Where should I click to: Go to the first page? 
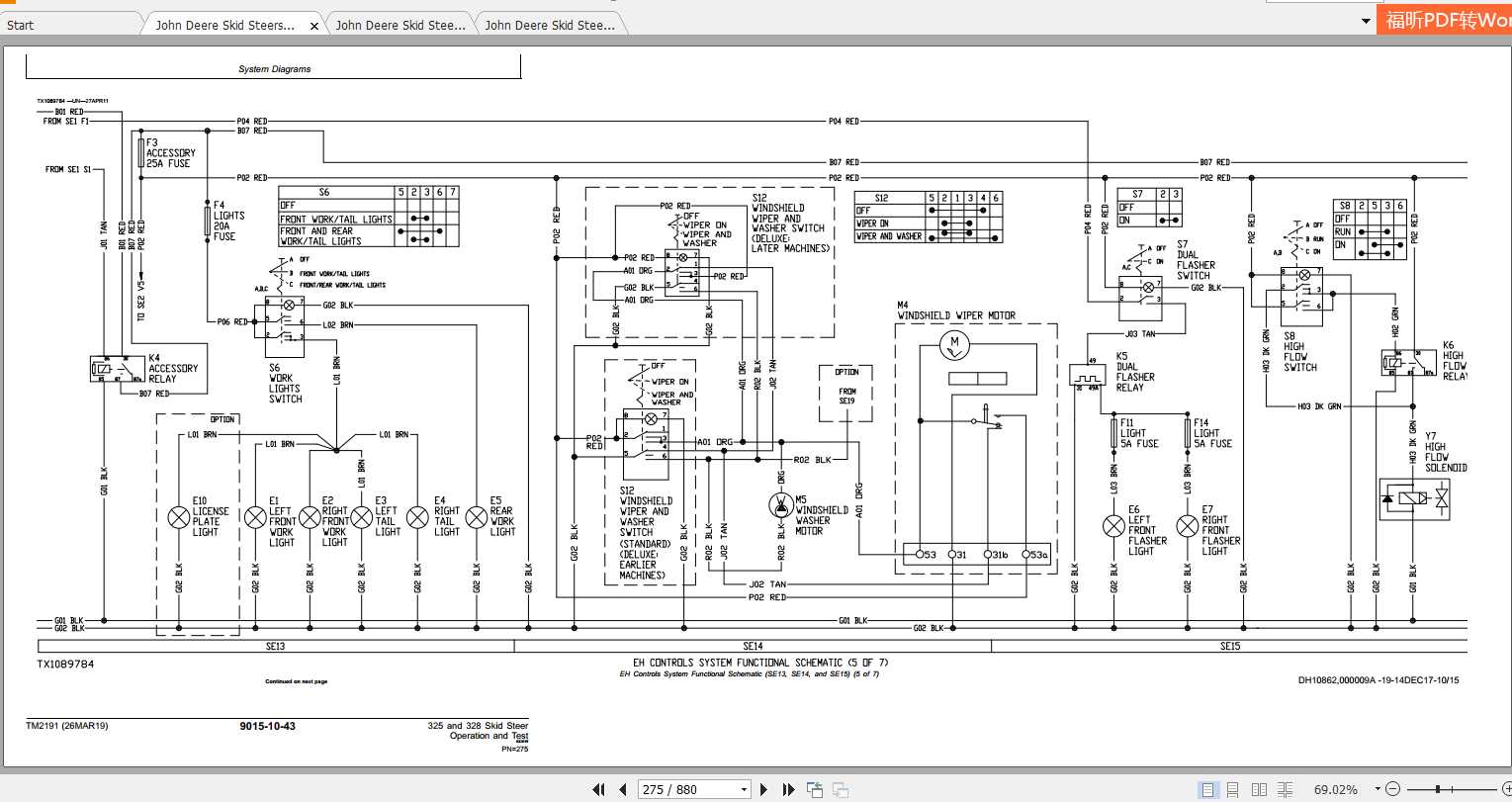coord(598,789)
